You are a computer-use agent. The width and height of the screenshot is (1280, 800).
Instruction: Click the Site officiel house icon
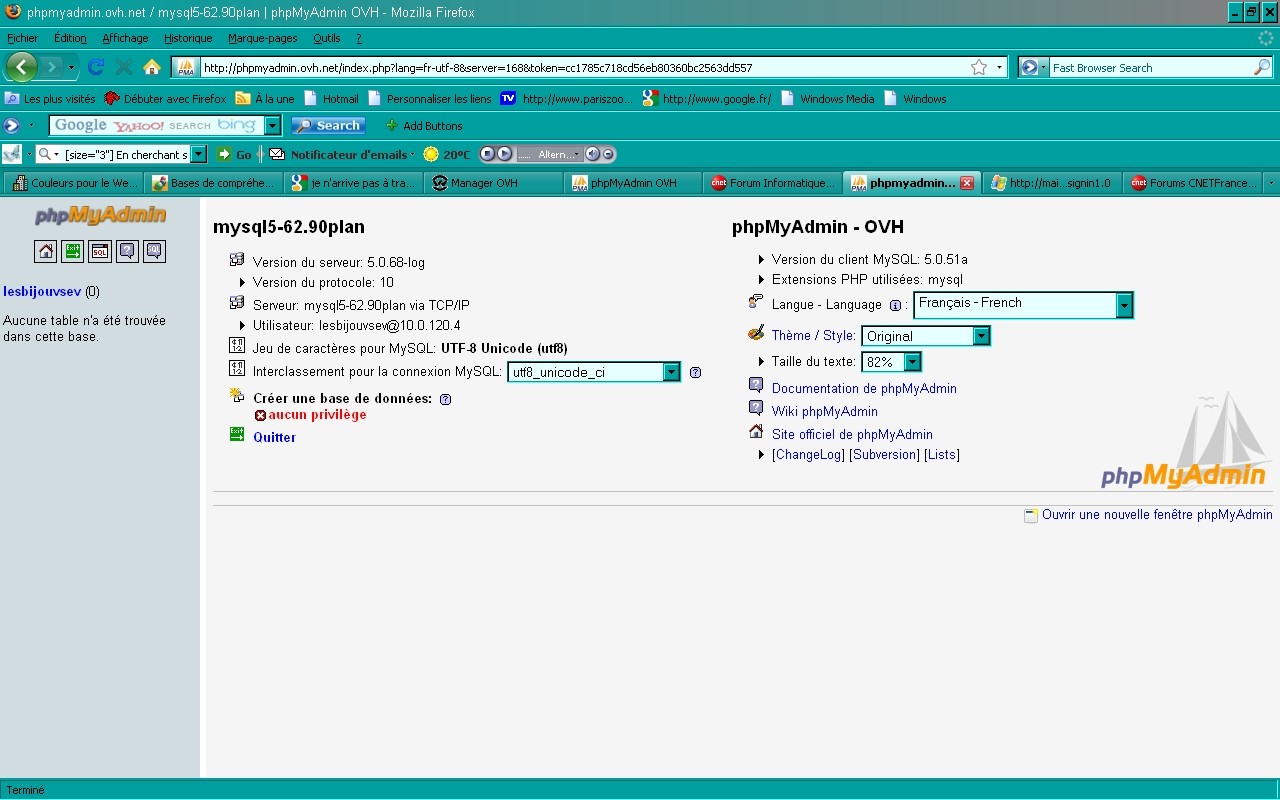756,432
